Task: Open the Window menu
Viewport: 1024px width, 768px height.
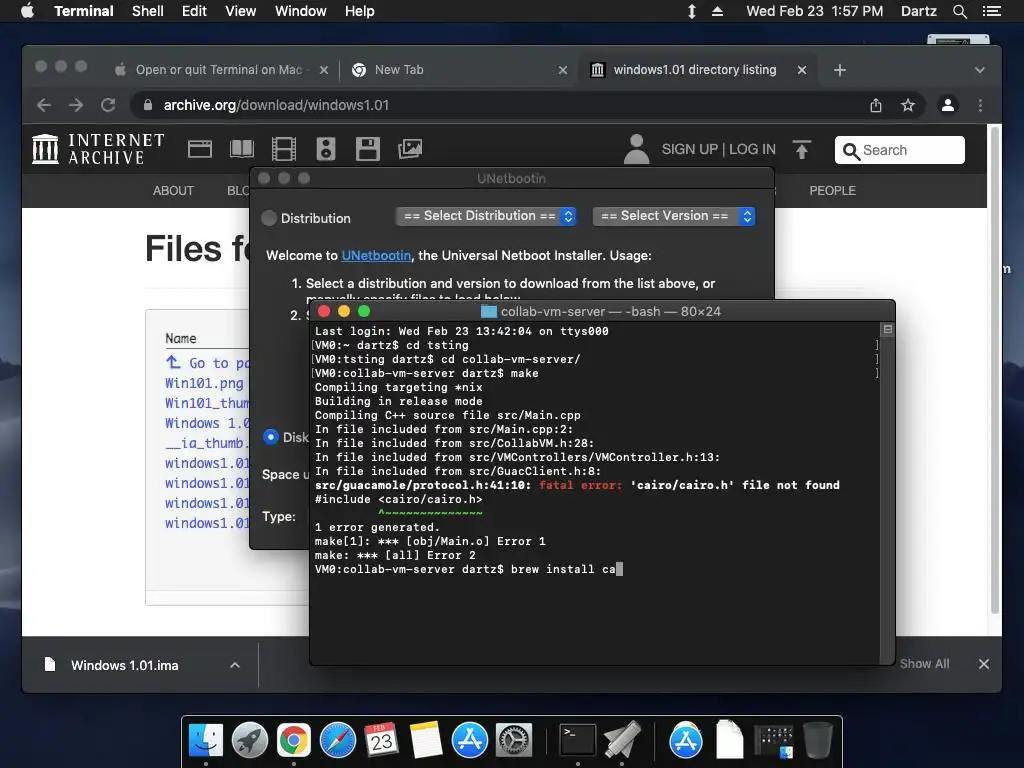Action: click(300, 11)
